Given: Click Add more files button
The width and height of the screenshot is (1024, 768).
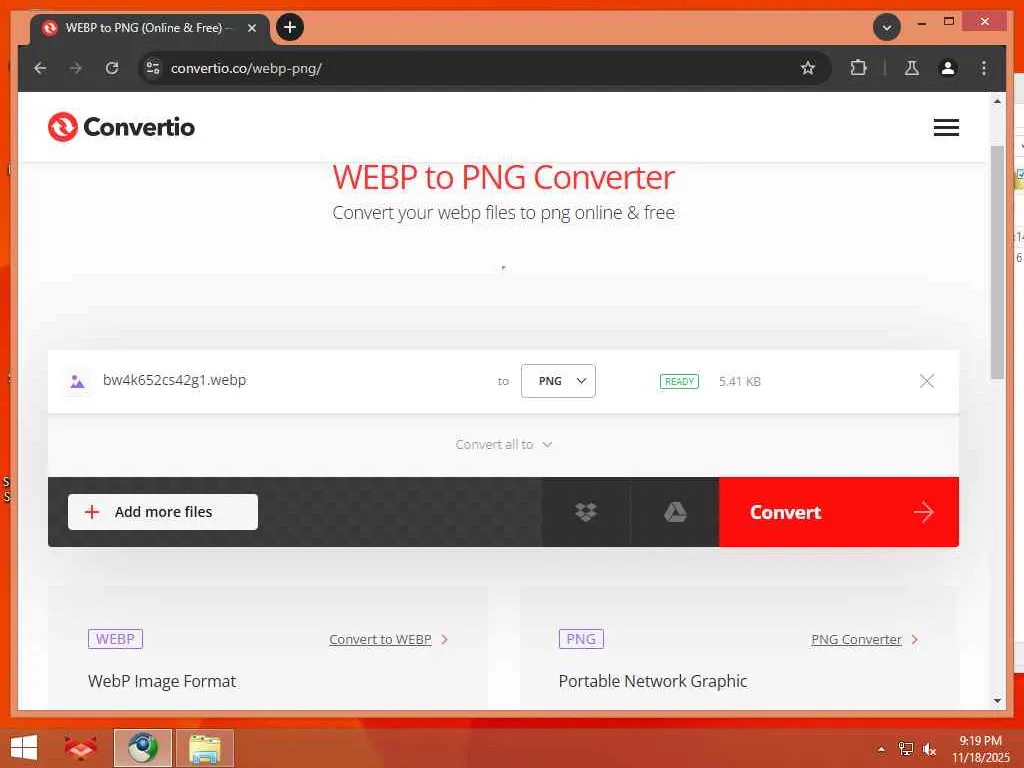Looking at the screenshot, I should [163, 512].
